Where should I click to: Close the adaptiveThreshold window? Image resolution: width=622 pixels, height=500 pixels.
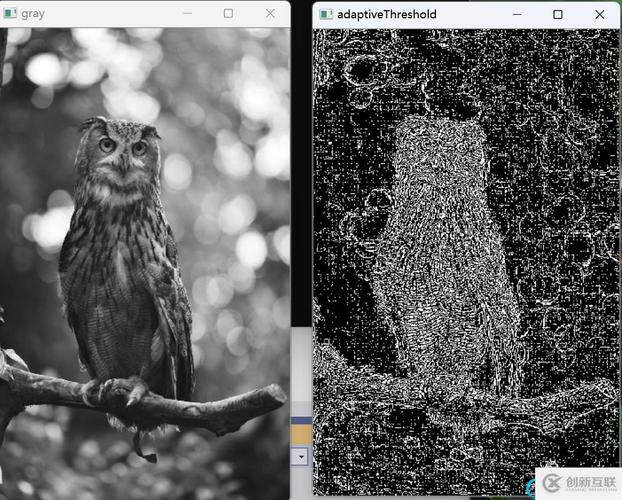click(599, 15)
